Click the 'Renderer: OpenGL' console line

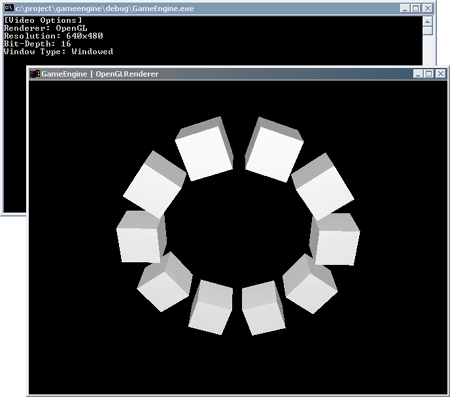click(x=46, y=28)
